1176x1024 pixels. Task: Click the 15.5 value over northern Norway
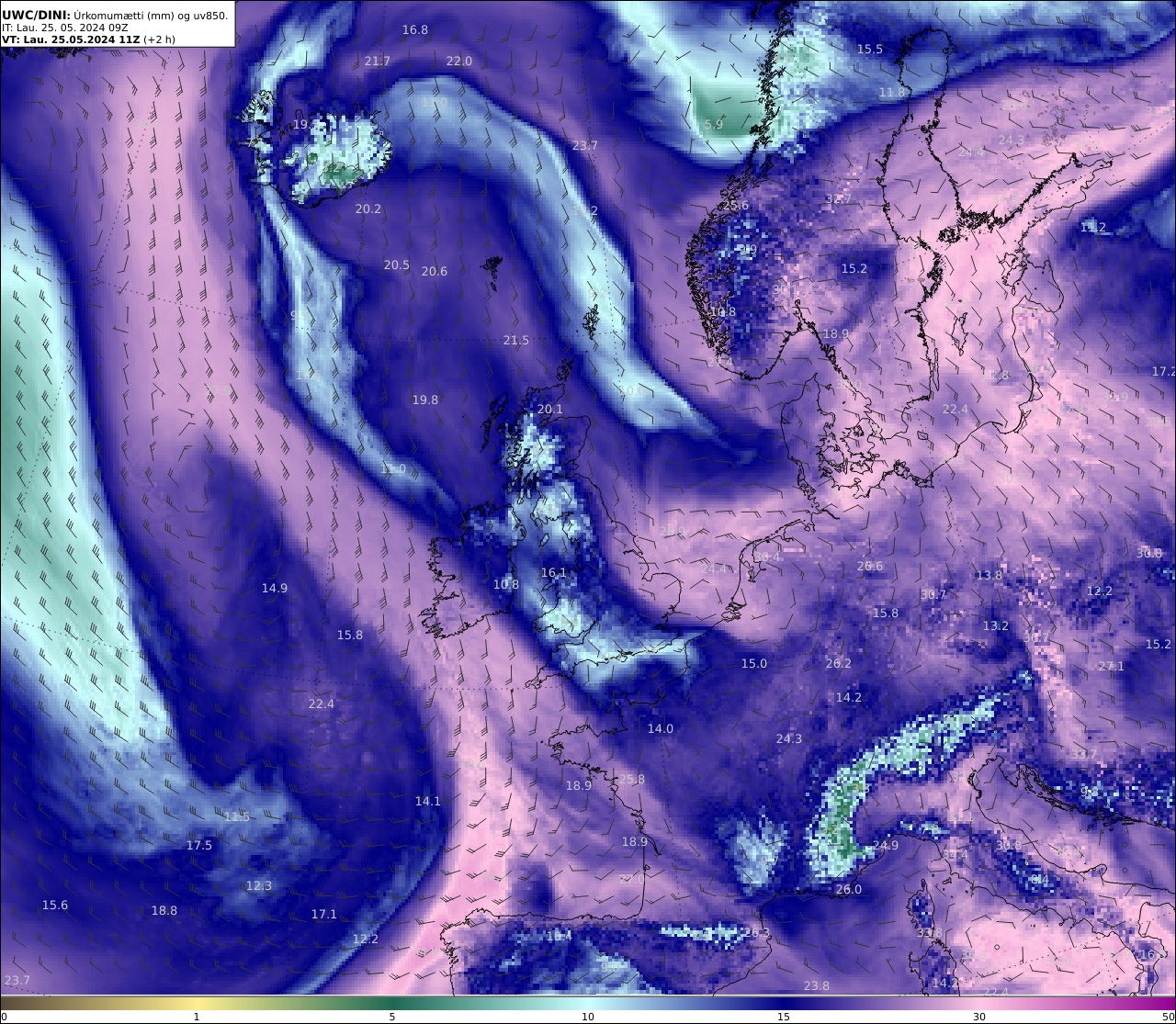click(x=870, y=49)
